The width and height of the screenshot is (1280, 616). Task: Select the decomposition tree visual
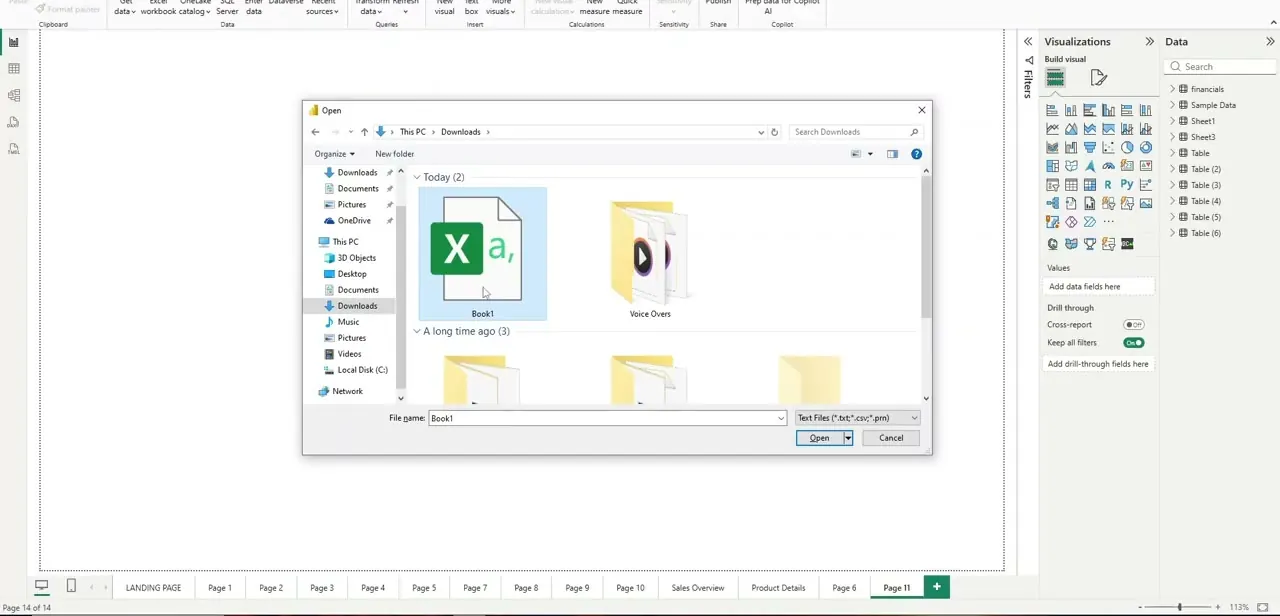pos(1052,203)
